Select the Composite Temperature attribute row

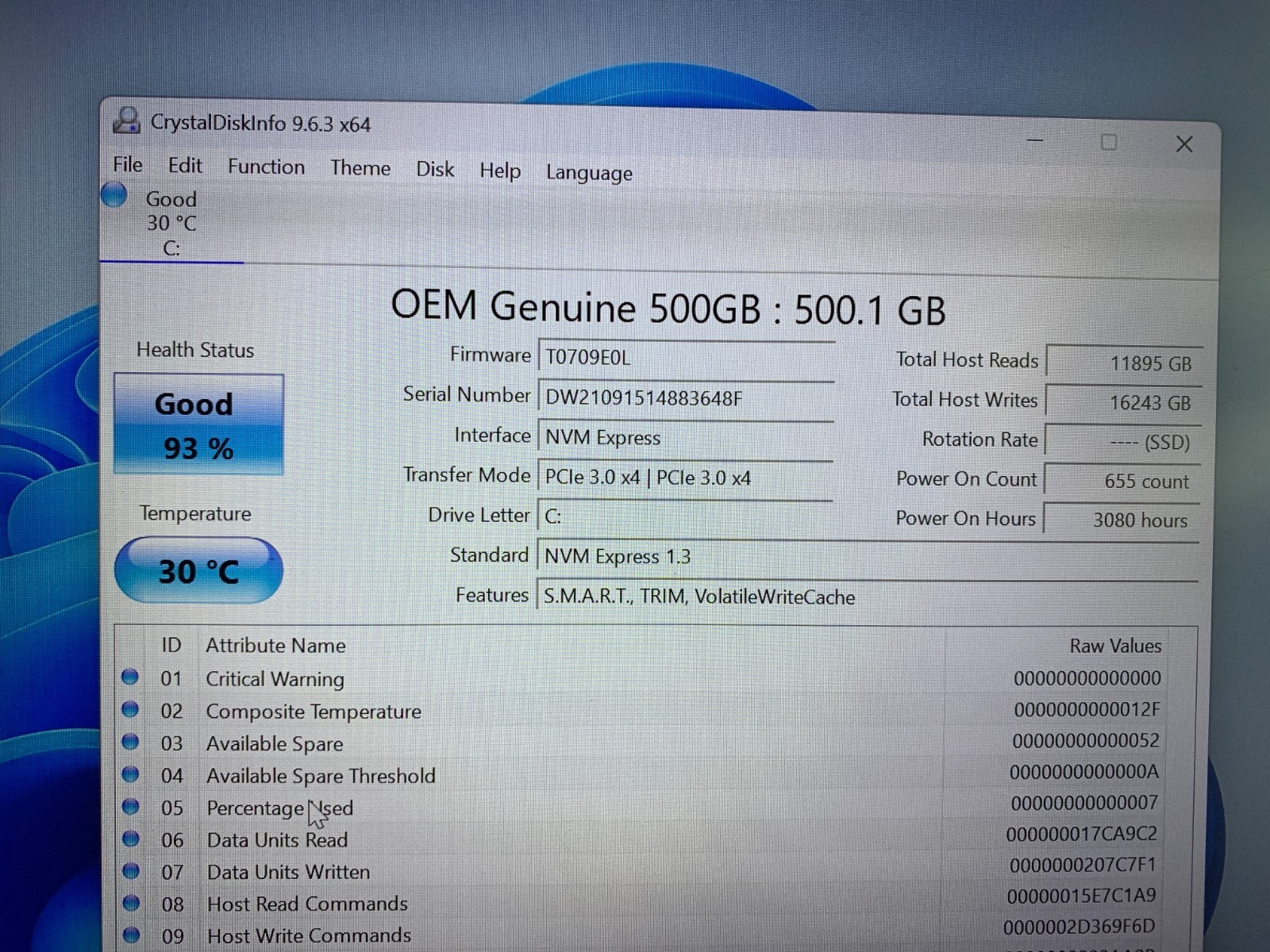pyautogui.click(x=643, y=711)
